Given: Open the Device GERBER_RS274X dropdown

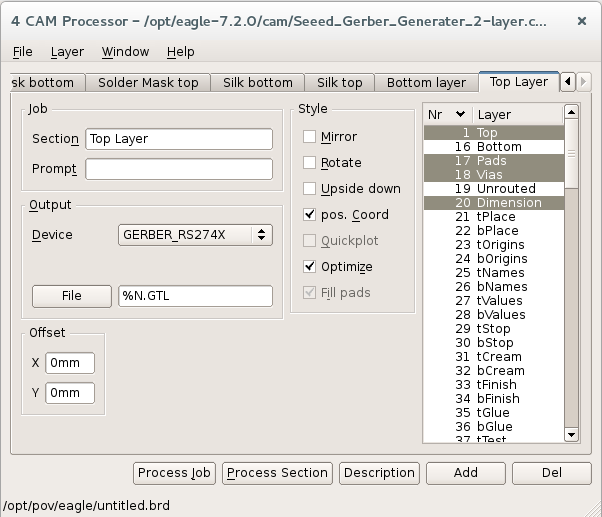Looking at the screenshot, I should click(x=195, y=235).
